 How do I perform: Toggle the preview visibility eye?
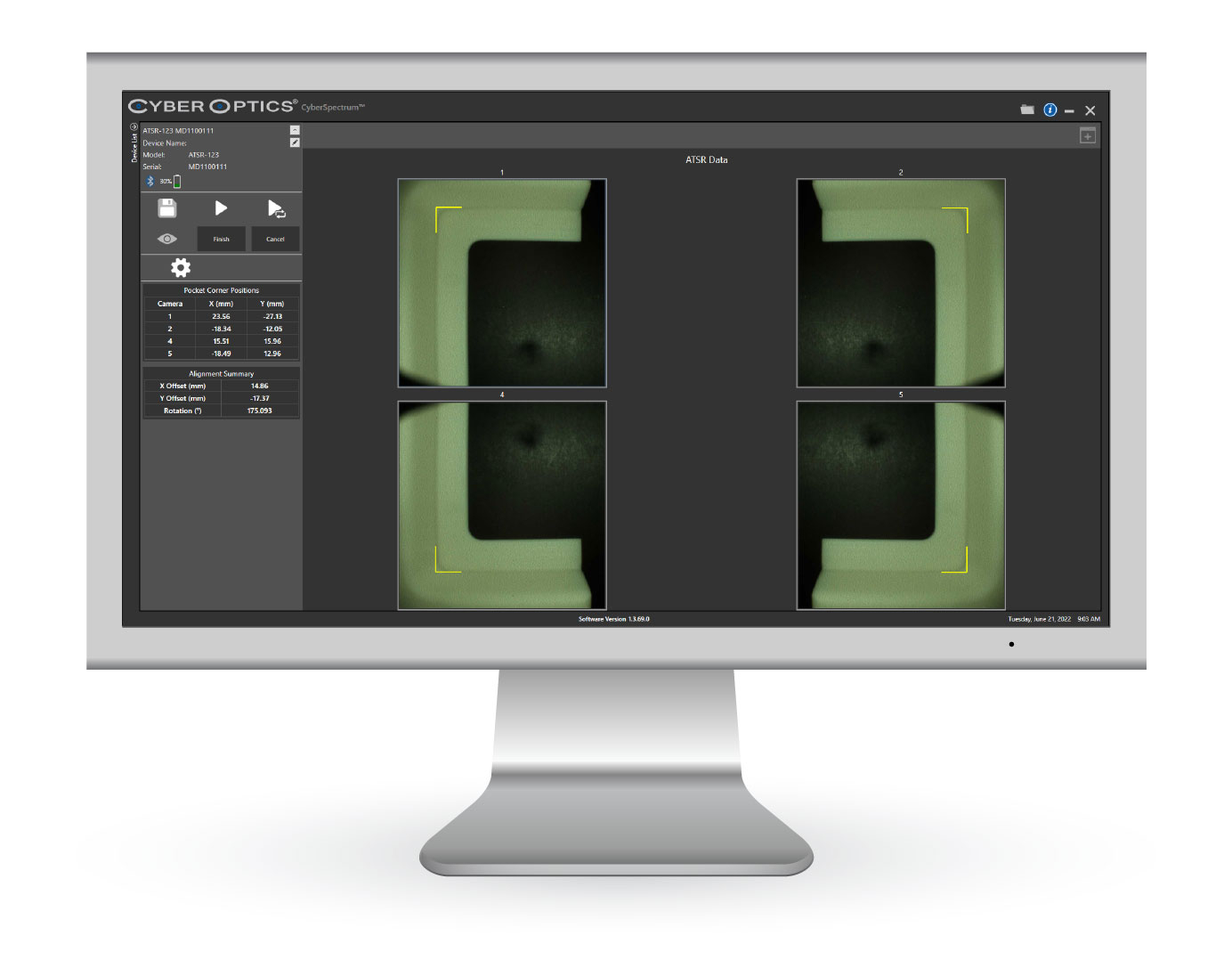click(x=166, y=238)
